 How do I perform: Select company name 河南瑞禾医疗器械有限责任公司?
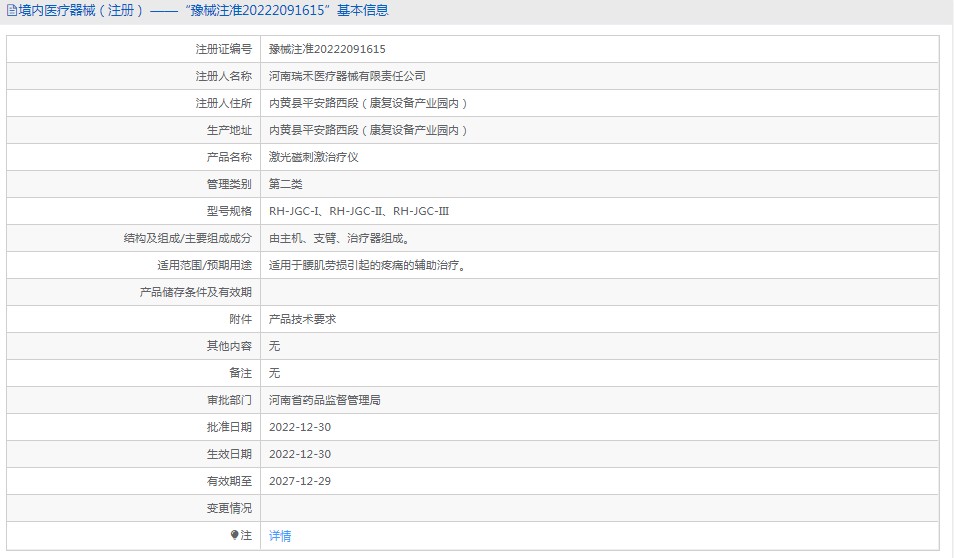[347, 76]
